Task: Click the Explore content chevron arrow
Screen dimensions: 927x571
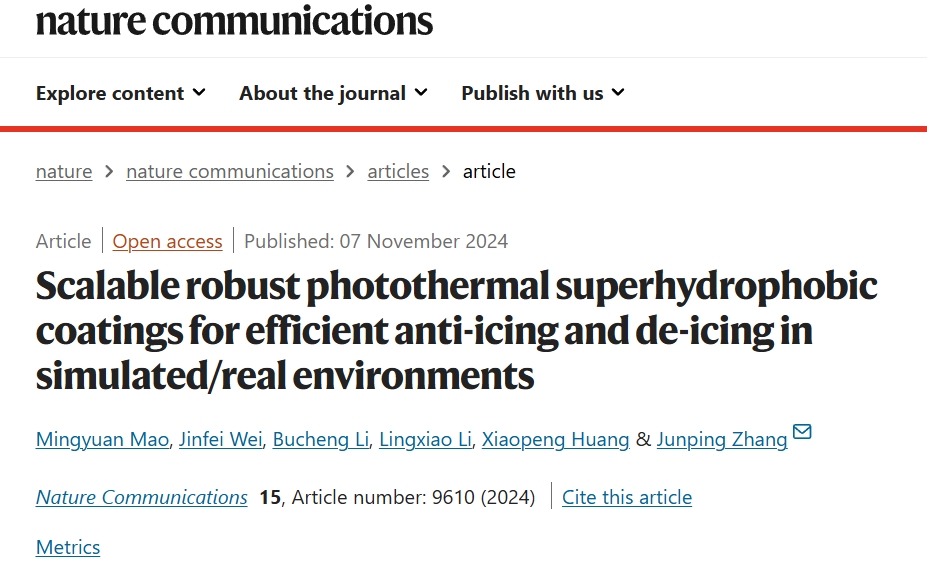Action: pyautogui.click(x=199, y=93)
